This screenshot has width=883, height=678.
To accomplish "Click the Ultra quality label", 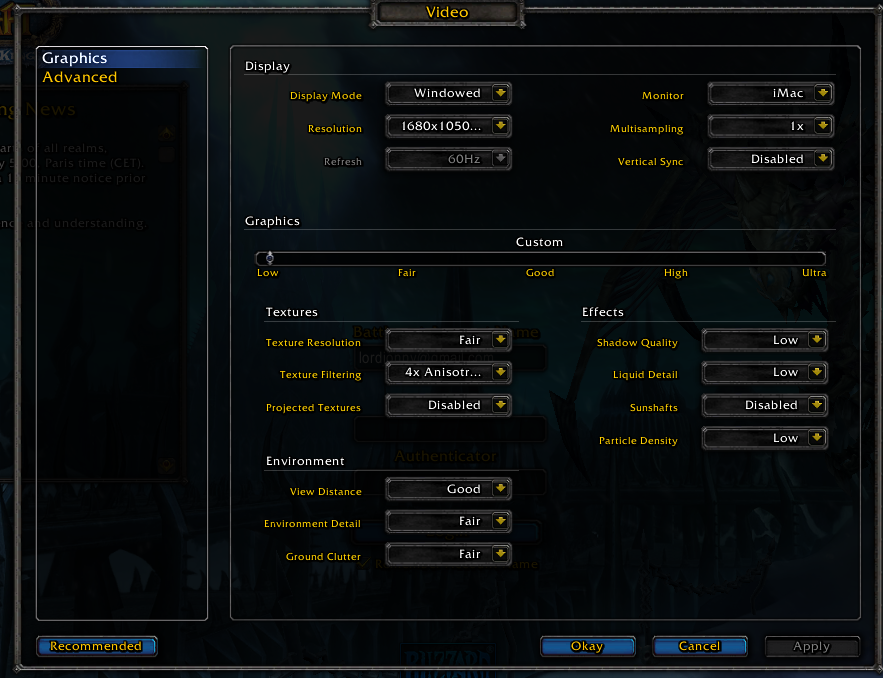I will pos(814,273).
